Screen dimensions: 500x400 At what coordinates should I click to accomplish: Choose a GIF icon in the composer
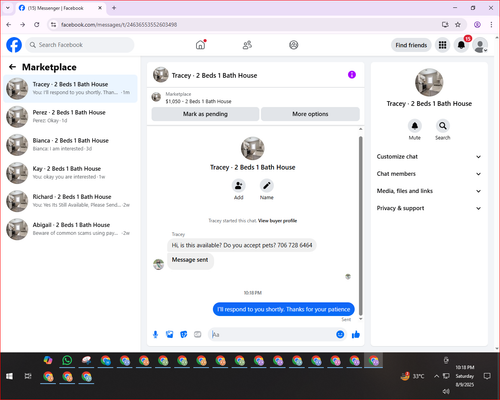pos(198,334)
